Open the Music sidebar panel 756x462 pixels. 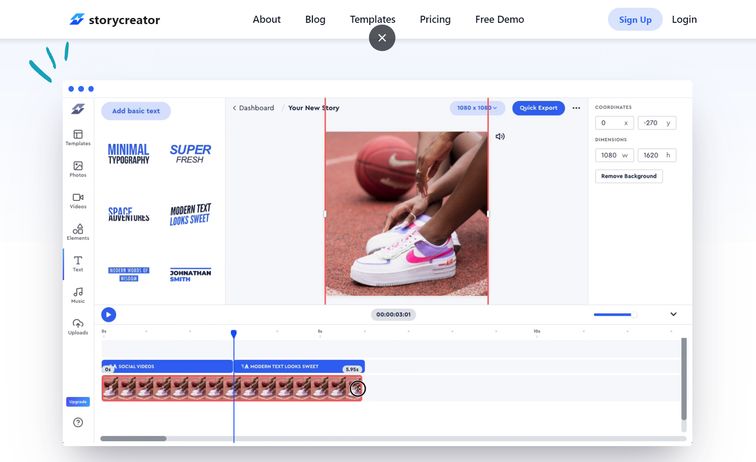coord(78,295)
